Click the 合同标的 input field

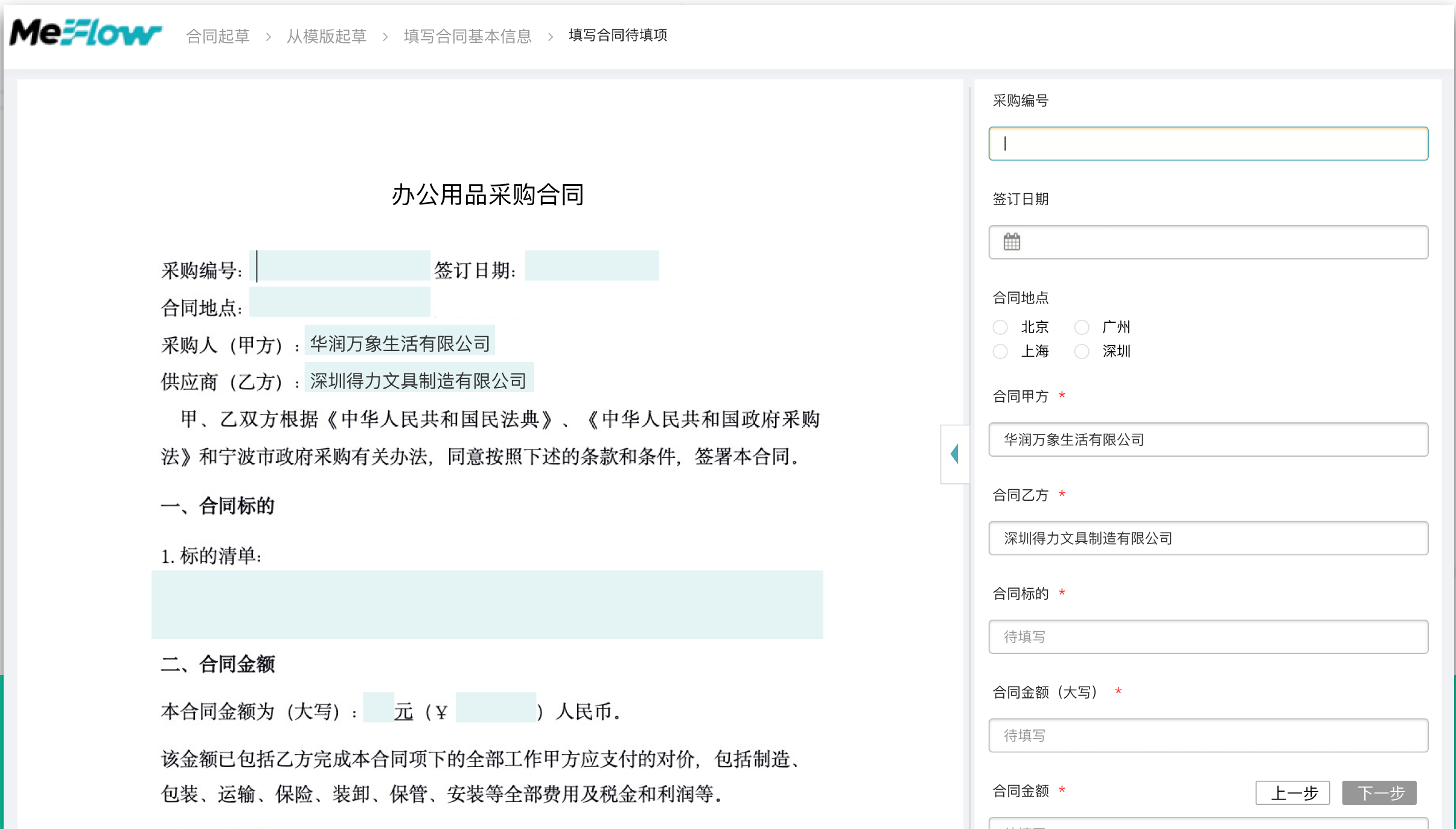(x=1208, y=637)
